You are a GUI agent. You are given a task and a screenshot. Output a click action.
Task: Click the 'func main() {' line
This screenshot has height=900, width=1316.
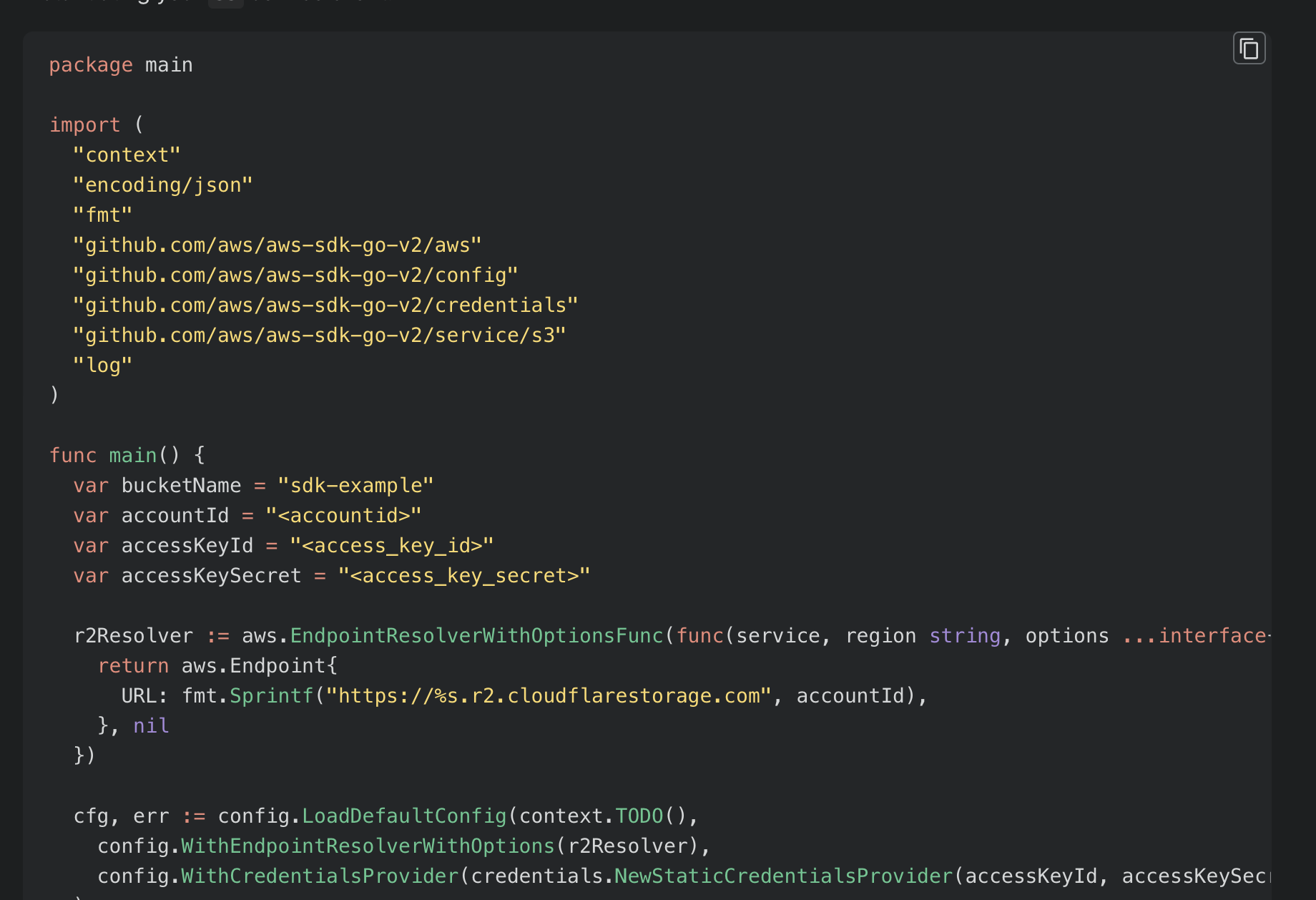[x=127, y=456]
